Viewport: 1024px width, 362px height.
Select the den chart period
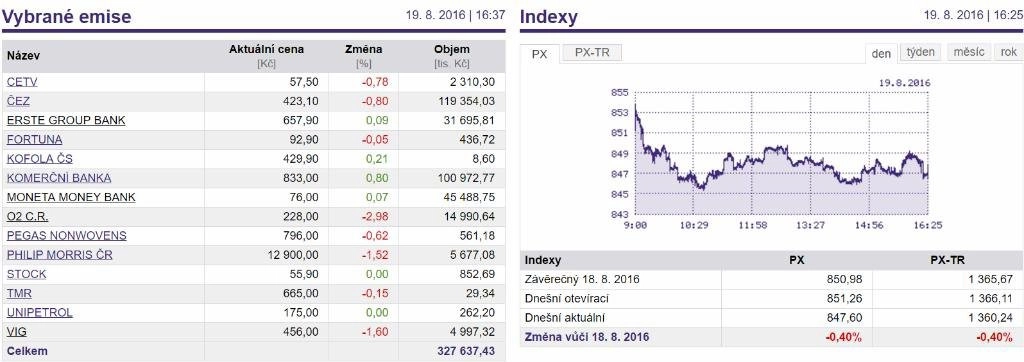(881, 54)
